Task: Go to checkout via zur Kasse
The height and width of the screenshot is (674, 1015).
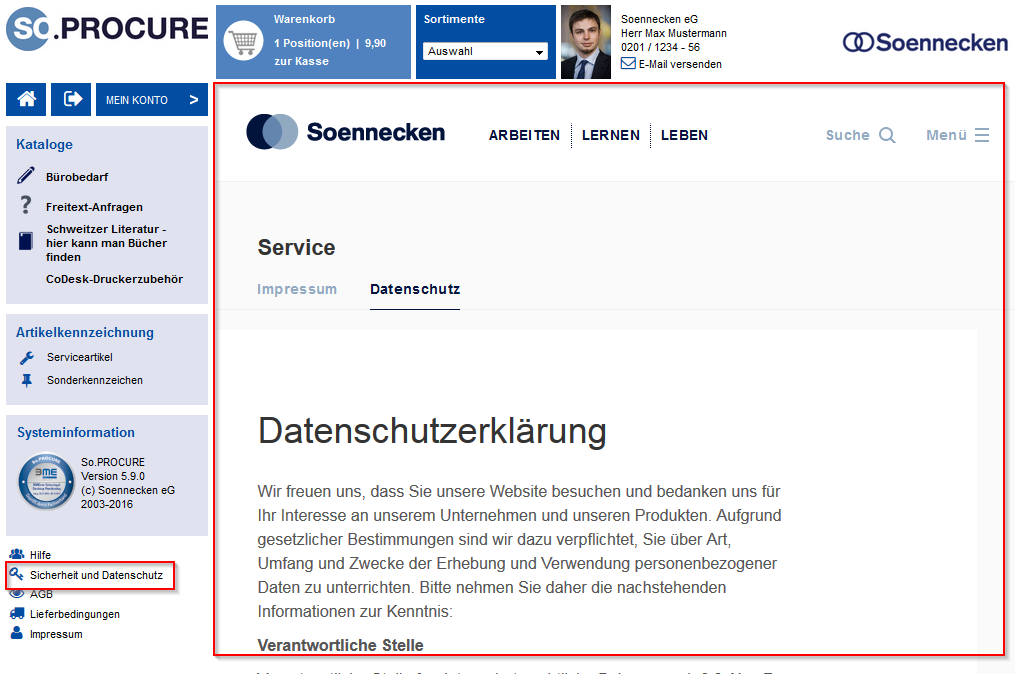Action: pos(301,61)
